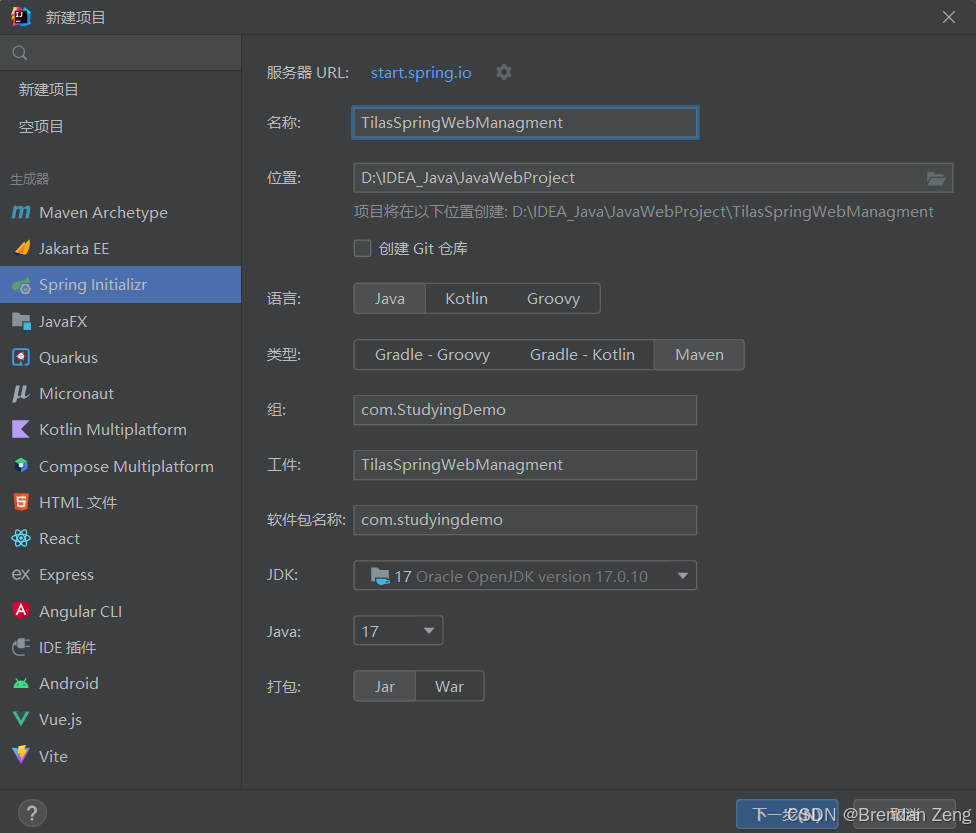Close the 新建项目 dialog
Screen dimensions: 976x833
949,17
